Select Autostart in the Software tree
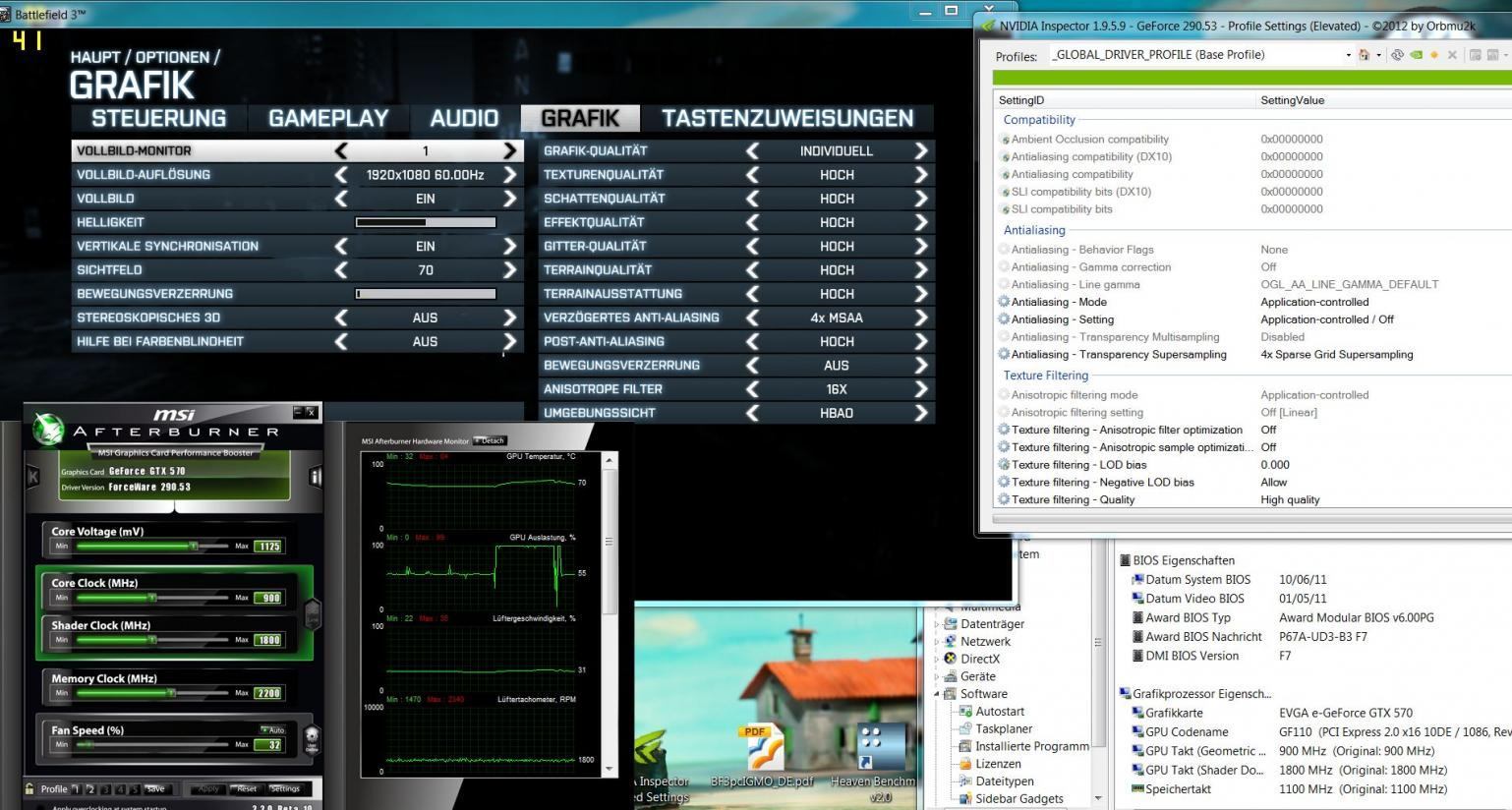The image size is (1512, 810). [x=999, y=712]
